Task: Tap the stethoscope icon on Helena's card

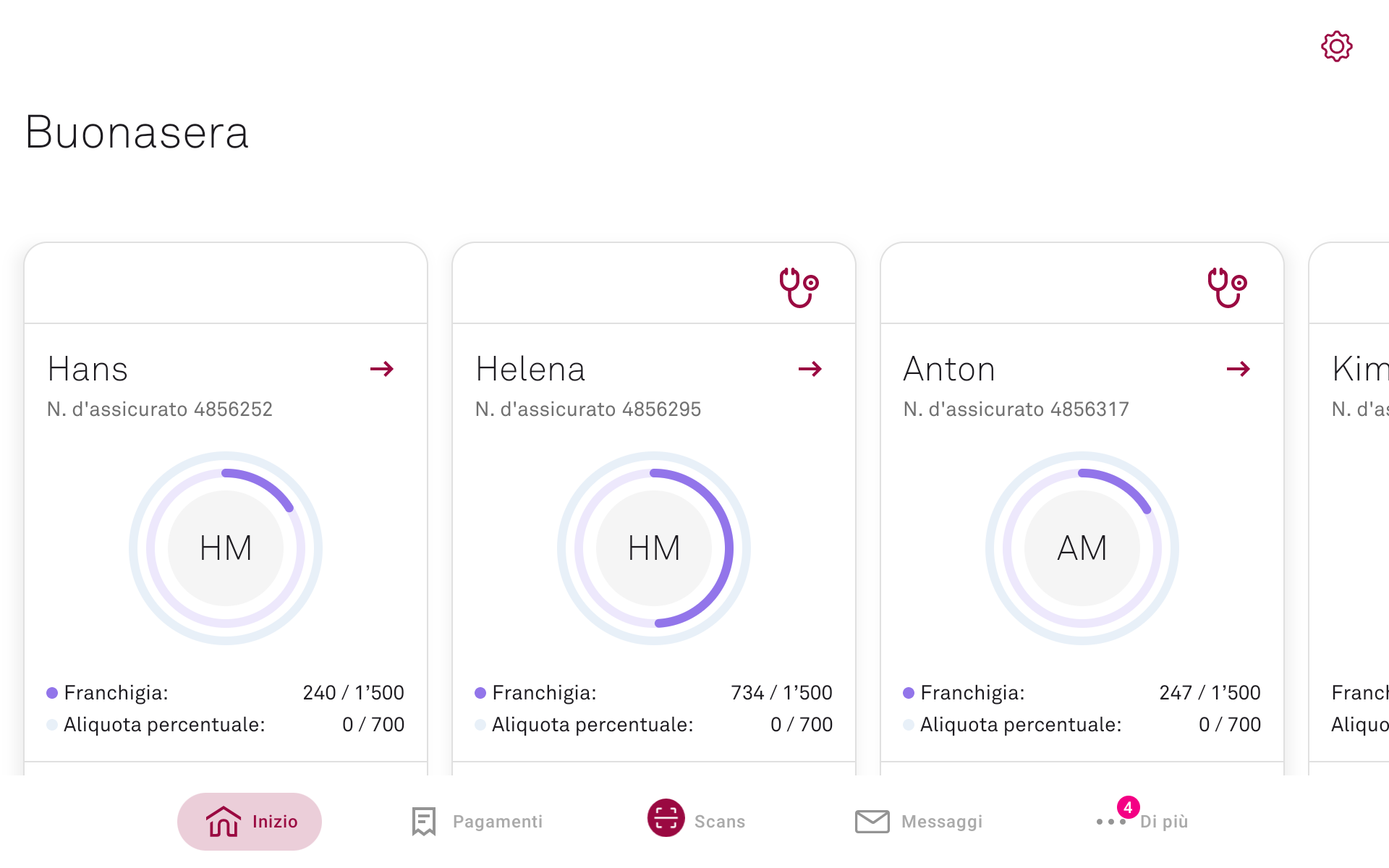Action: (799, 287)
